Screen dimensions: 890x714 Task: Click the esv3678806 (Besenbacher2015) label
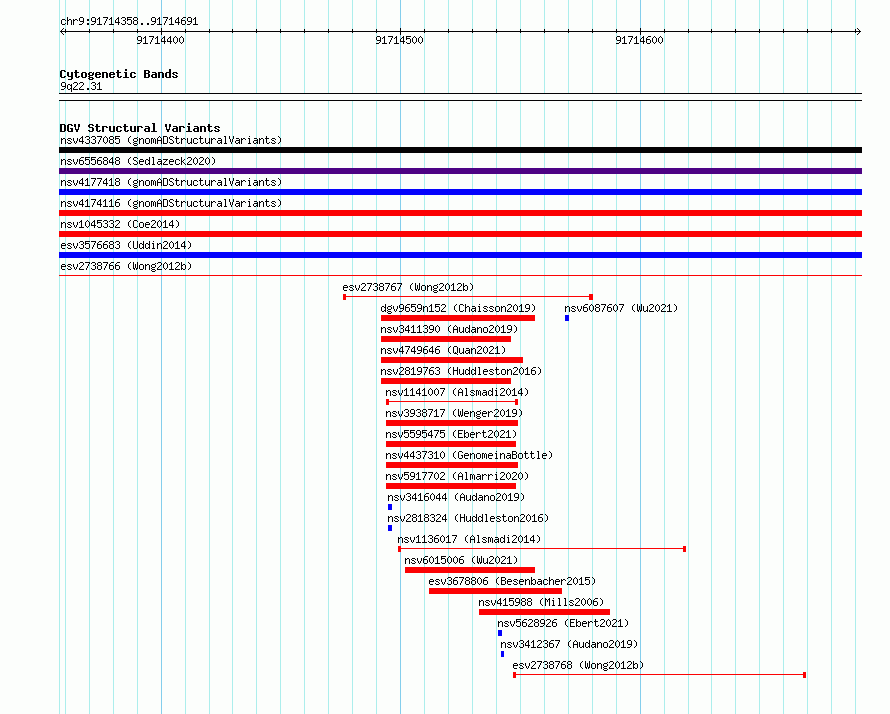coord(512,581)
